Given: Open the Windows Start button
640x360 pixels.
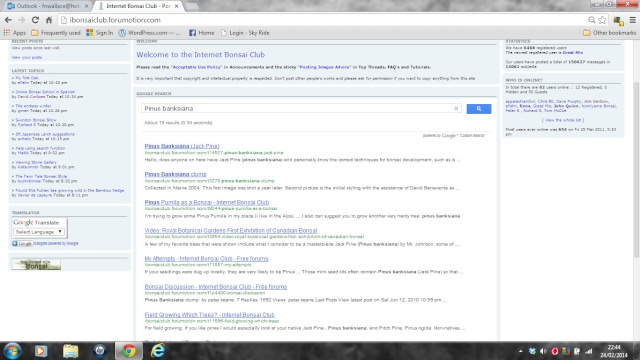Looking at the screenshot, I should pyautogui.click(x=12, y=351).
